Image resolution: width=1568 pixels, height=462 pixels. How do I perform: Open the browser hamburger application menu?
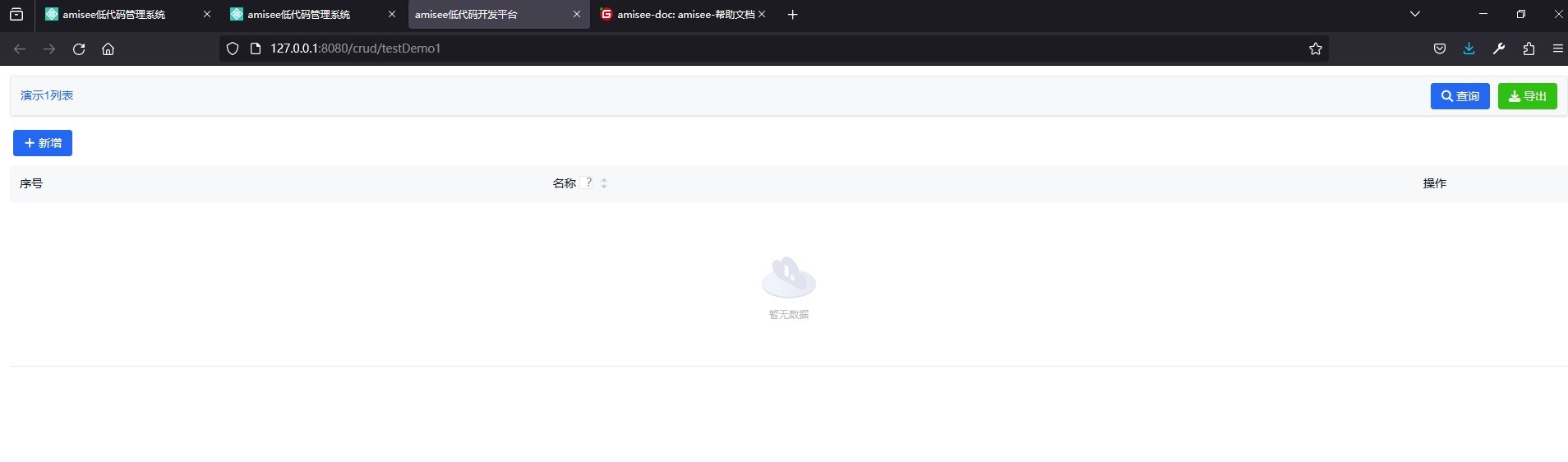pyautogui.click(x=1557, y=49)
